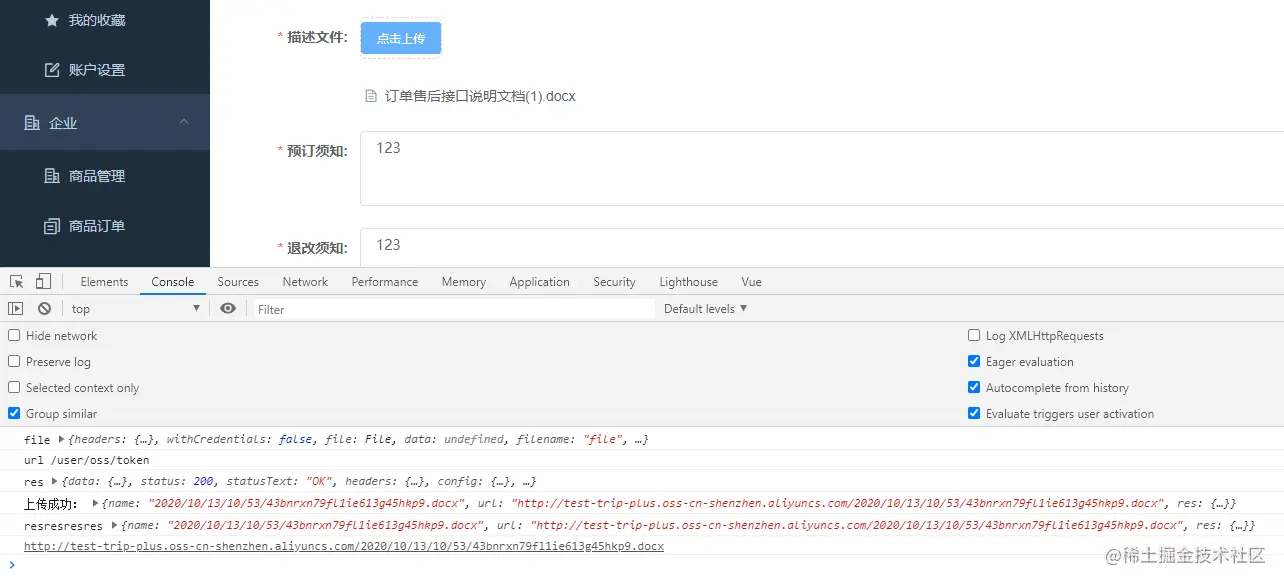
Task: Enable the Preserve log checkbox
Action: (14, 362)
